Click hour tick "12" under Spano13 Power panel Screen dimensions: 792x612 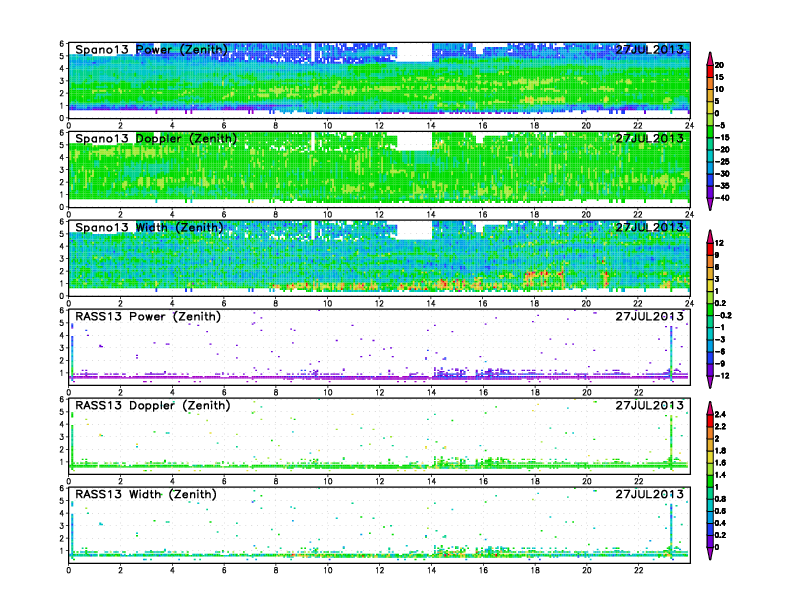click(x=379, y=126)
